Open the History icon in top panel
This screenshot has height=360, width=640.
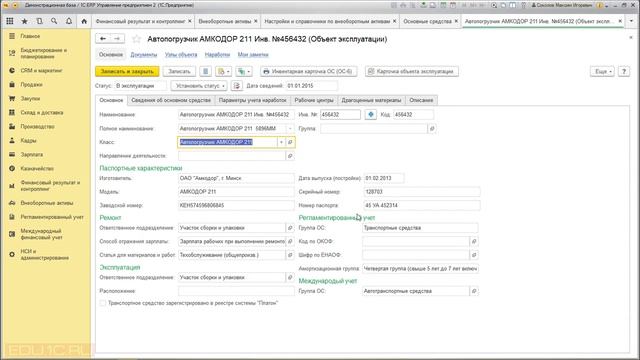pyautogui.click(x=39, y=21)
